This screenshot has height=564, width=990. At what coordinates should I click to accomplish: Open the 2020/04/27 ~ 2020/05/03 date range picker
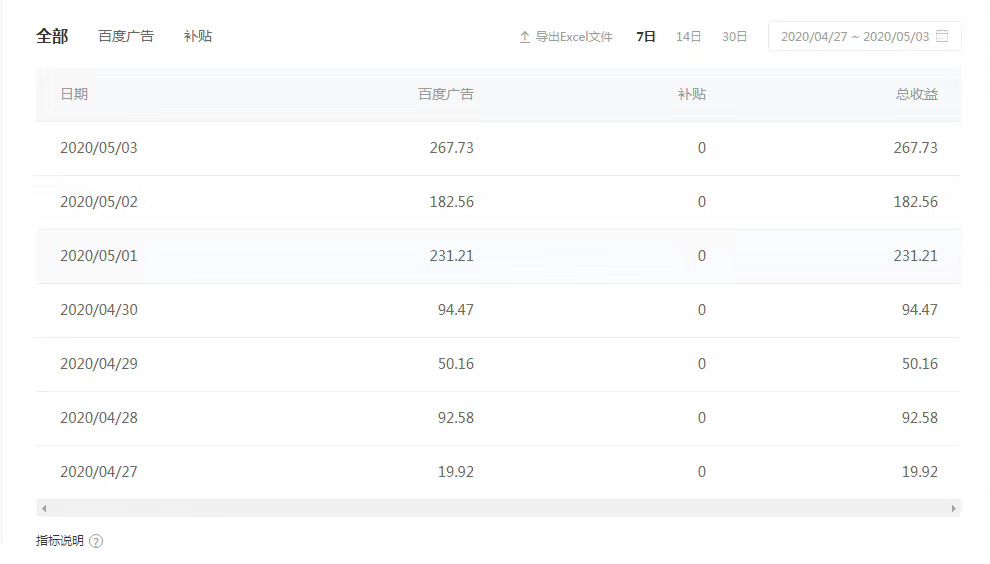(x=854, y=37)
